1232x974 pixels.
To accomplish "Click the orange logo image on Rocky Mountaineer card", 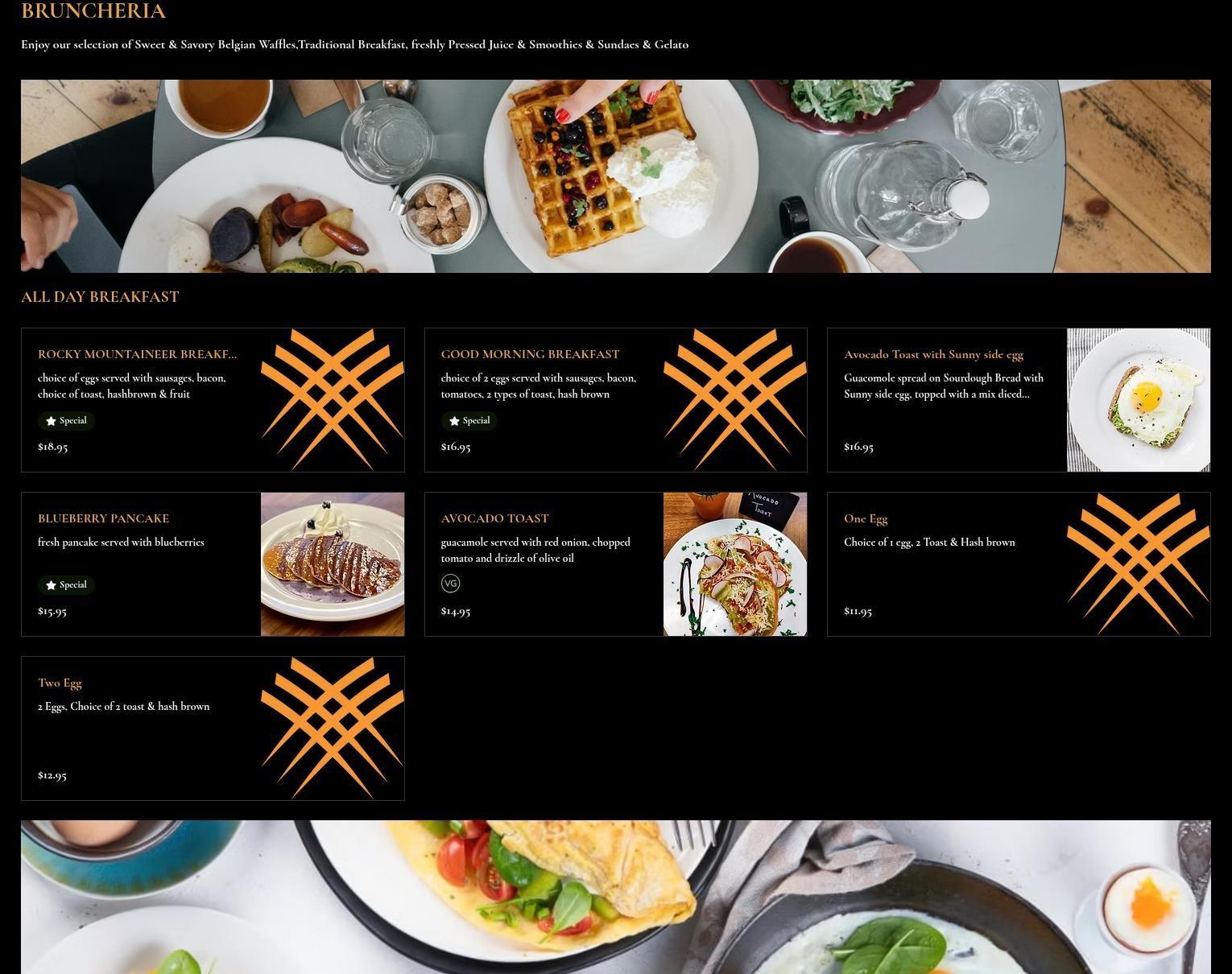I will 333,400.
